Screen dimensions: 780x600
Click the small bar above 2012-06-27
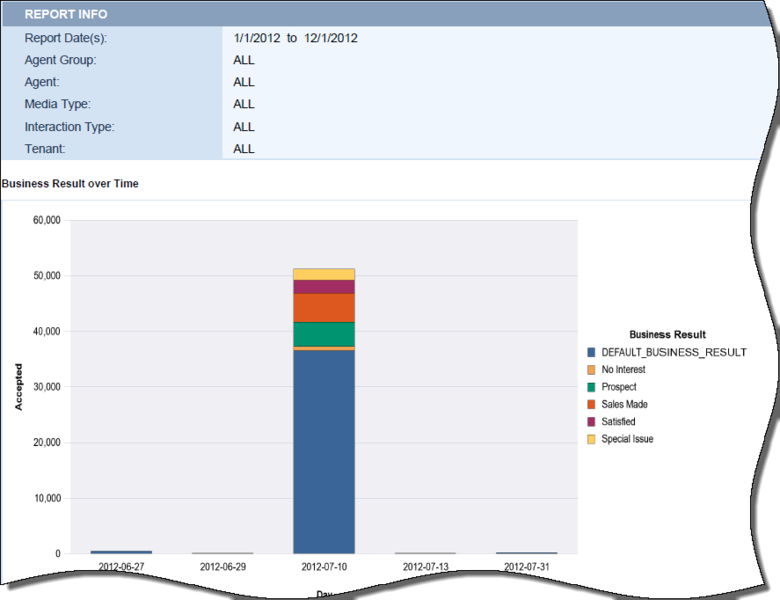pyautogui.click(x=121, y=551)
